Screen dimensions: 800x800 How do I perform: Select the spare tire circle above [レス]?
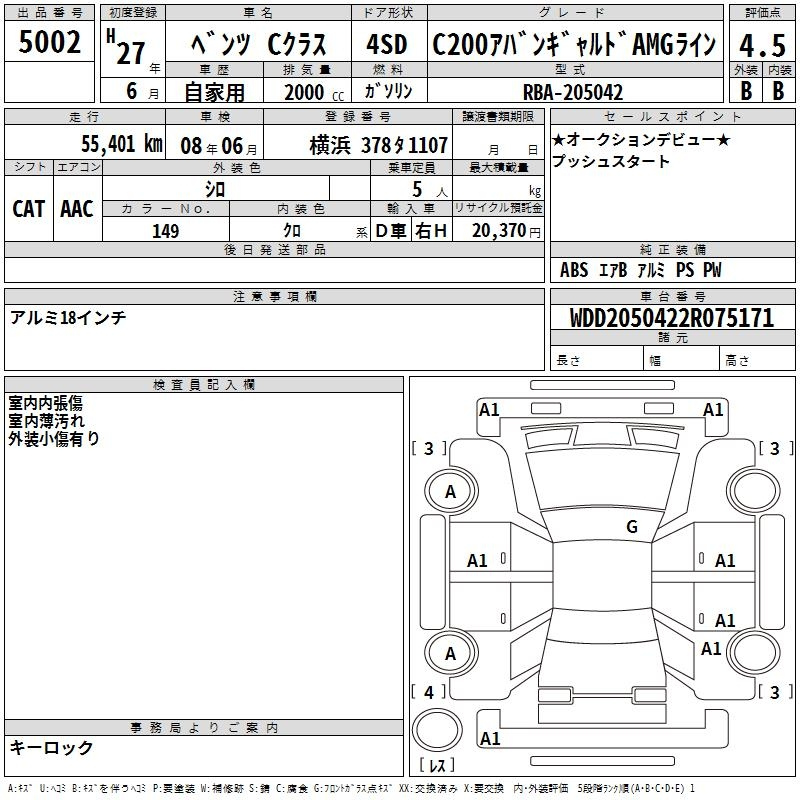click(437, 730)
